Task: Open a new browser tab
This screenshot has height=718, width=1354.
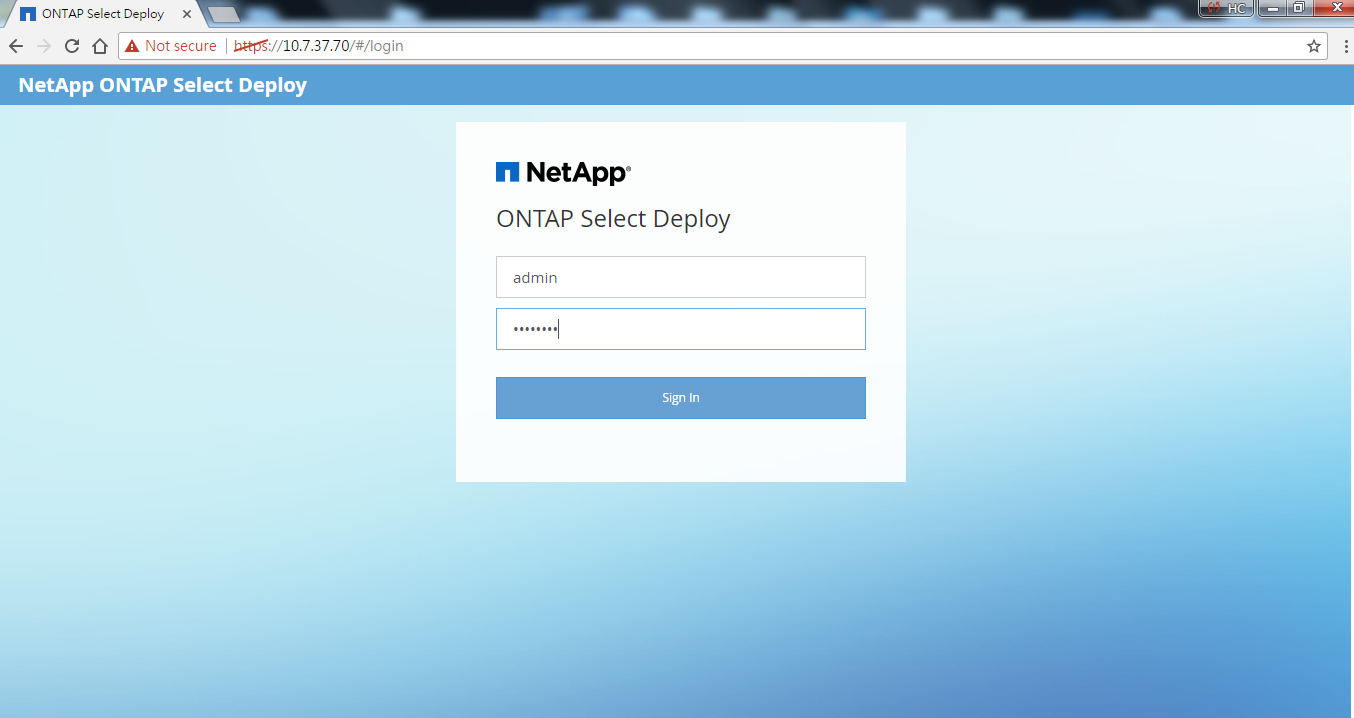Action: pyautogui.click(x=224, y=14)
